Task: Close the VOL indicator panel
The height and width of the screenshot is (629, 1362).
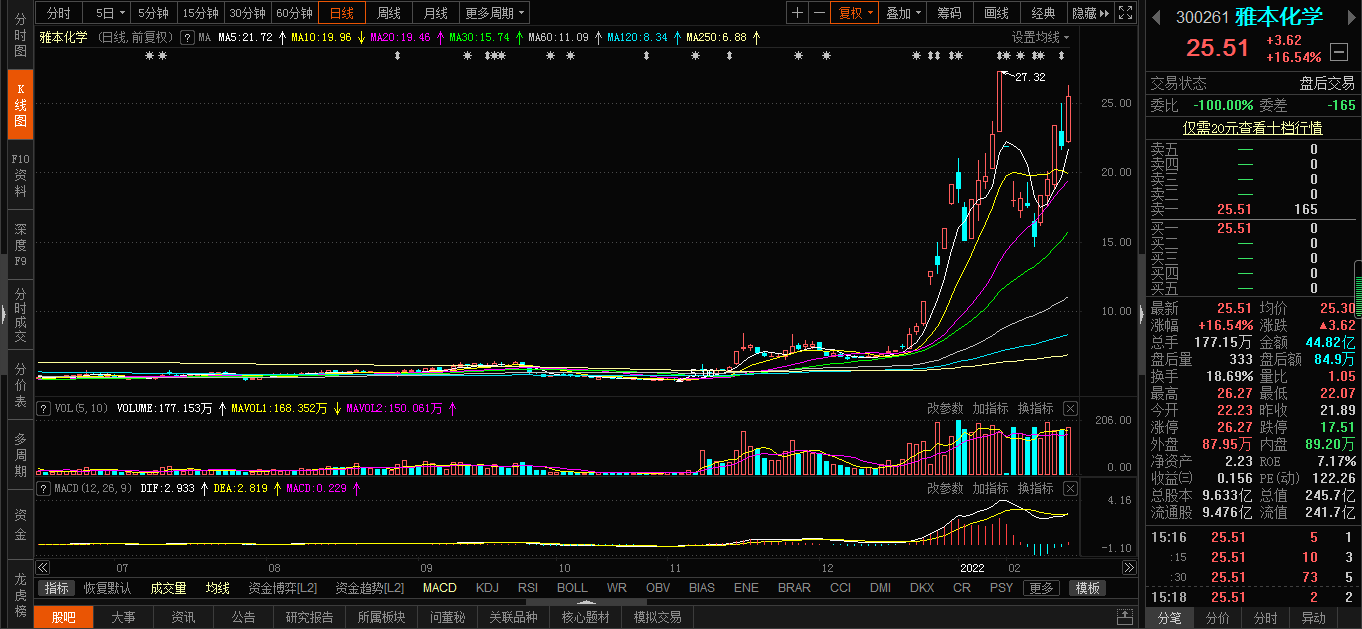Action: pos(1070,408)
